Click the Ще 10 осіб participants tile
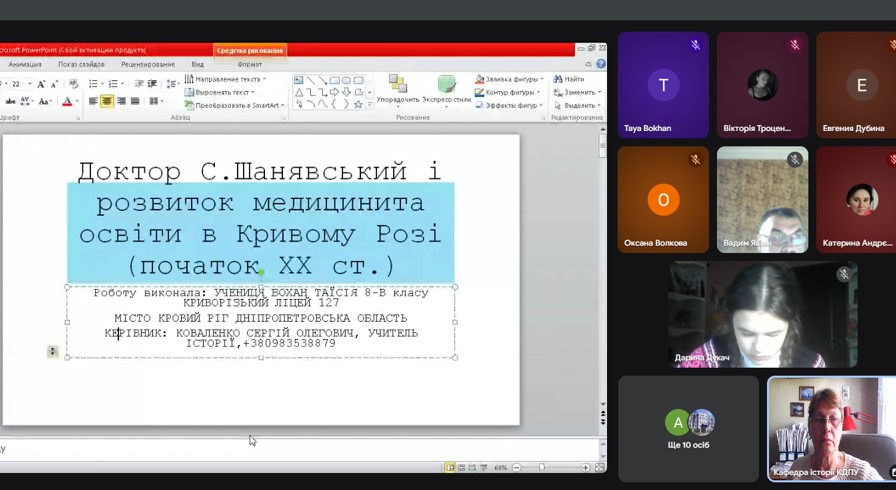 pyautogui.click(x=688, y=427)
